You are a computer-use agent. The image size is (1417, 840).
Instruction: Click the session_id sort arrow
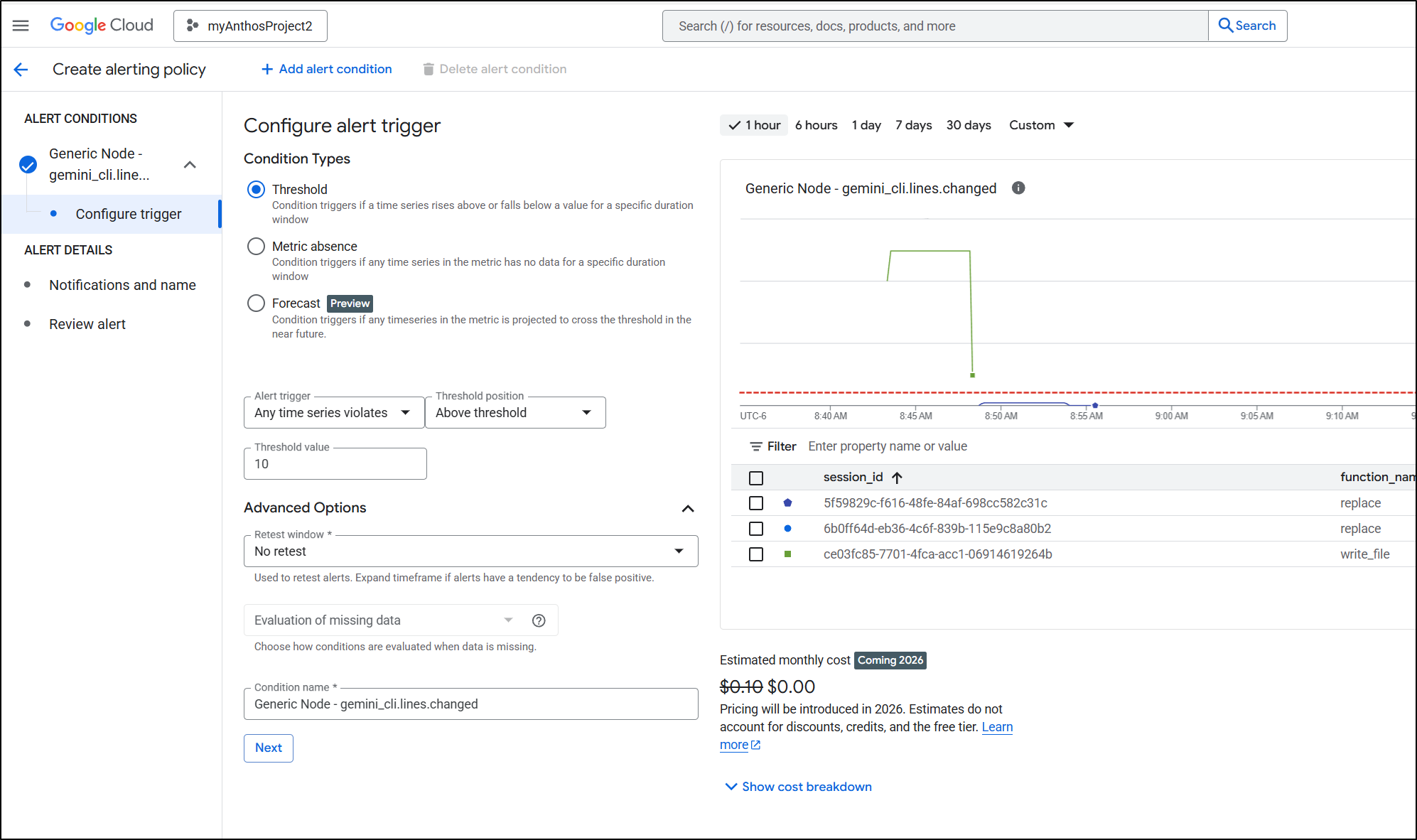click(898, 478)
